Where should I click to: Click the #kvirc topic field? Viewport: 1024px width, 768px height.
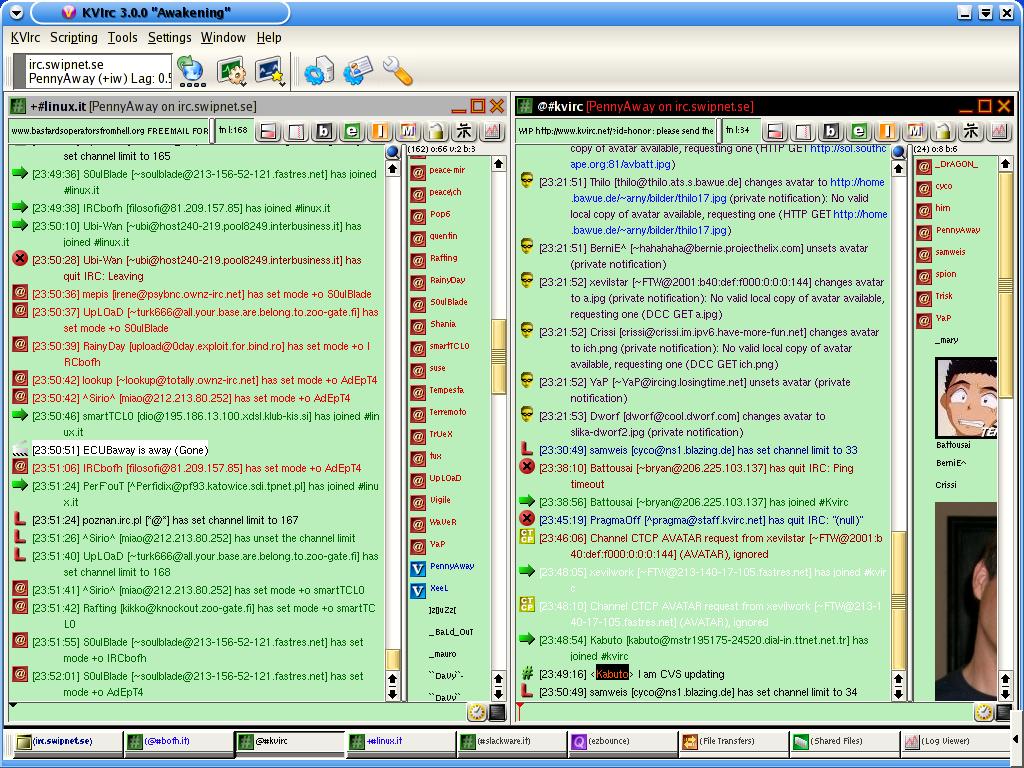click(x=616, y=131)
